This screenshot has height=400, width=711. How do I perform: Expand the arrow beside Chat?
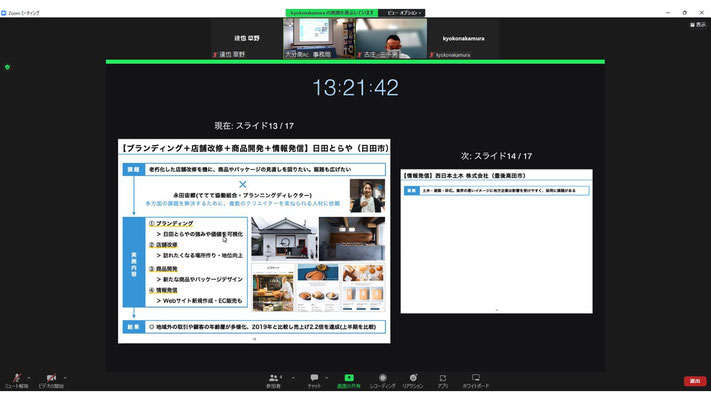[x=326, y=377]
